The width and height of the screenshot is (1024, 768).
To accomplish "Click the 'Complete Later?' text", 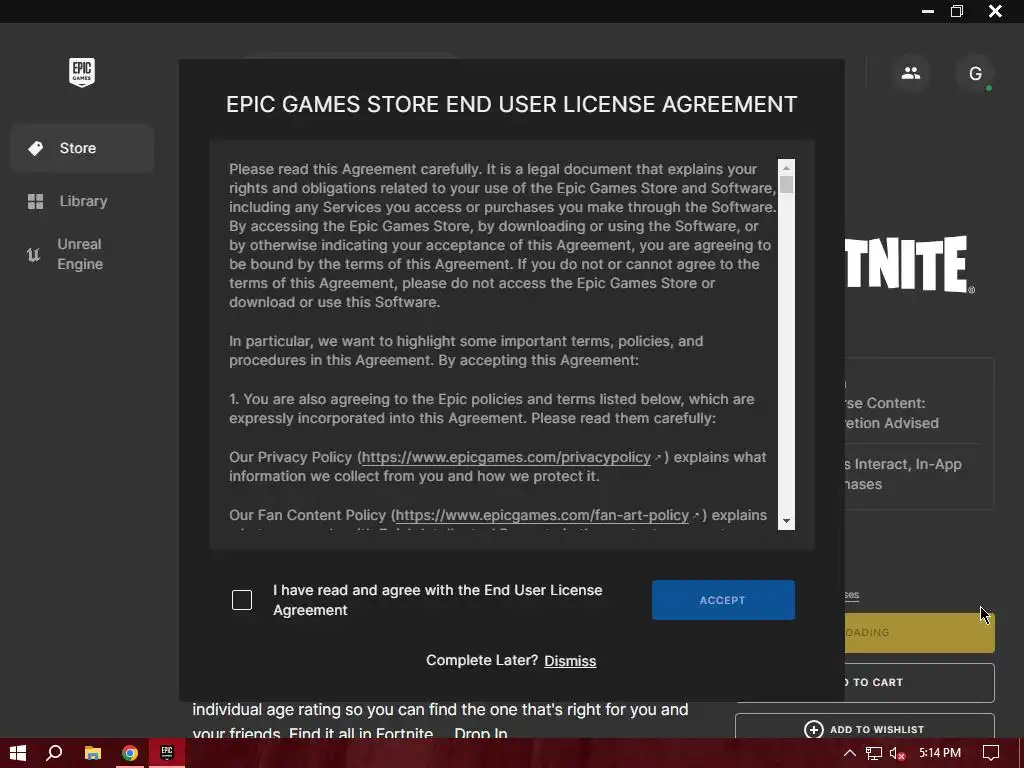I will point(482,660).
